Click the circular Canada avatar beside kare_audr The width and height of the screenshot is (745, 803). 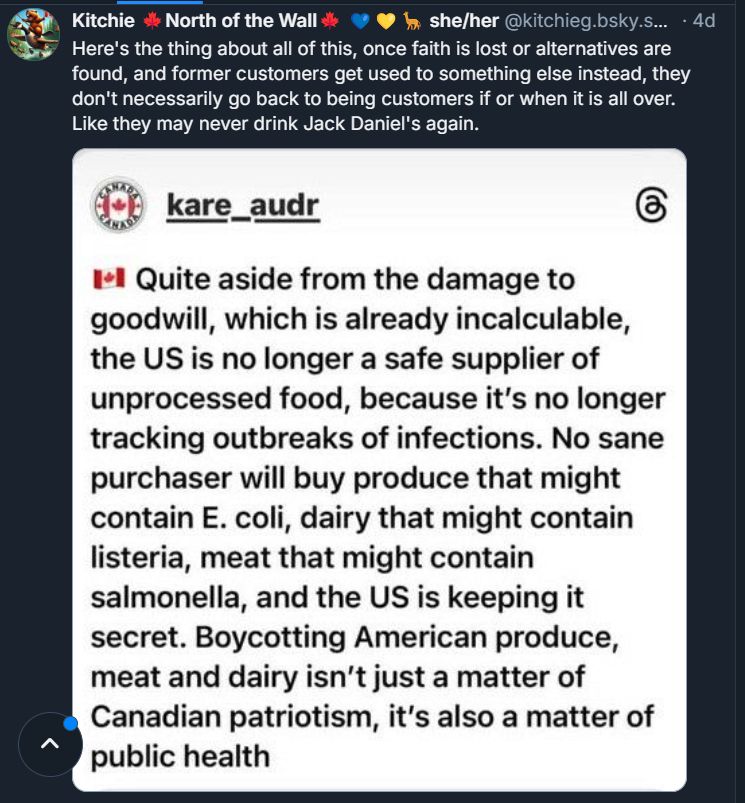pyautogui.click(x=118, y=205)
